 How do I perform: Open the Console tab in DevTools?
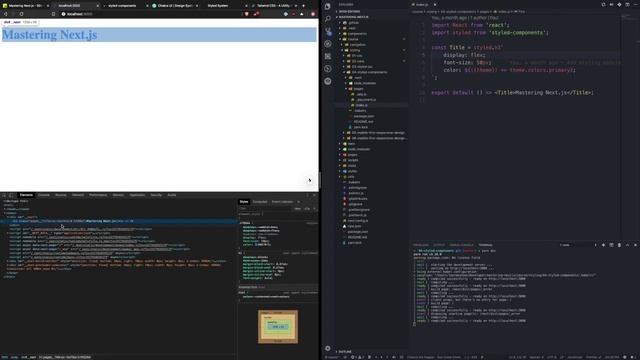[44, 195]
